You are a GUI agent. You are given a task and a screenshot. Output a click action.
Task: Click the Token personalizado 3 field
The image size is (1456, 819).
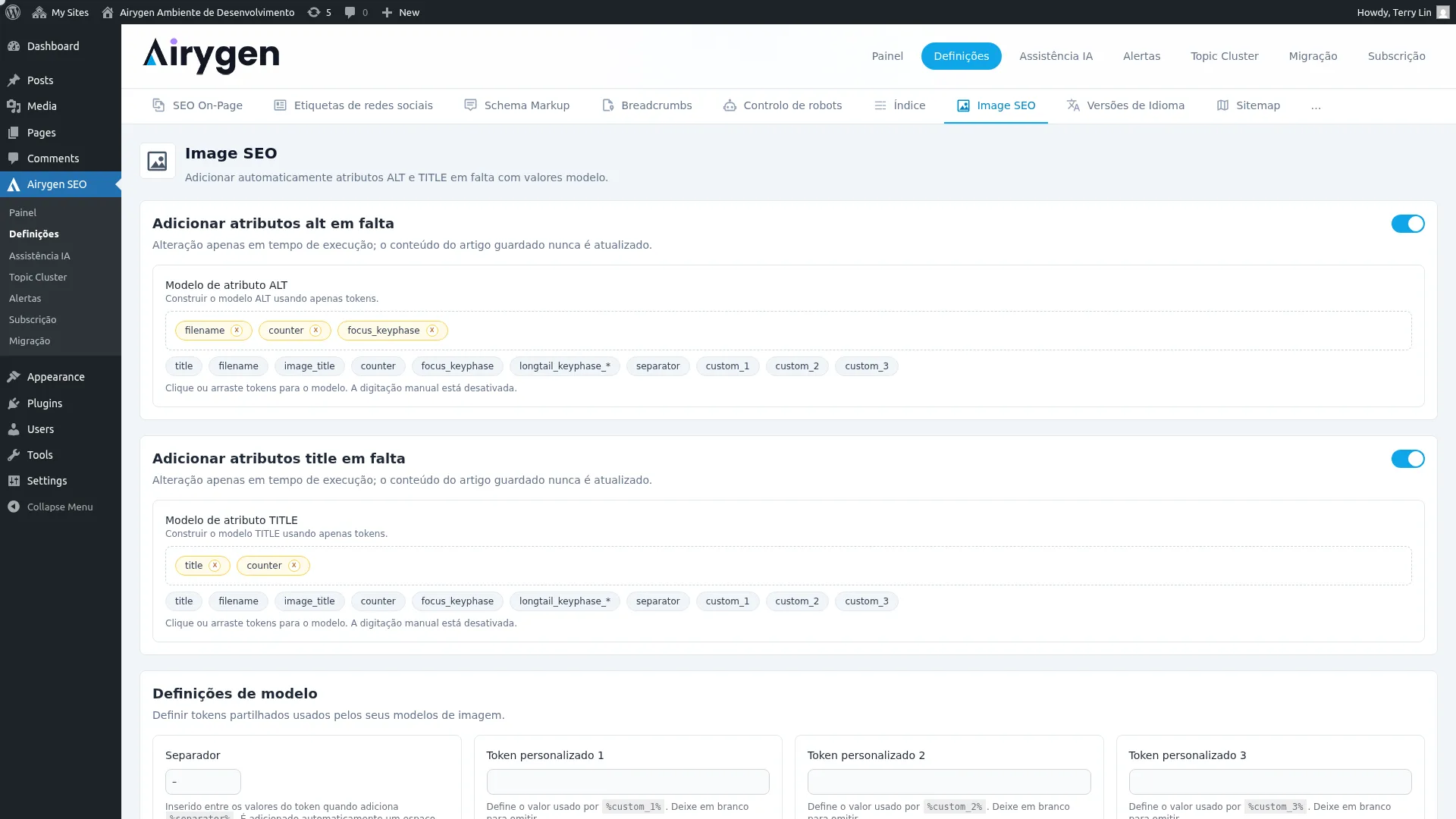1270,782
